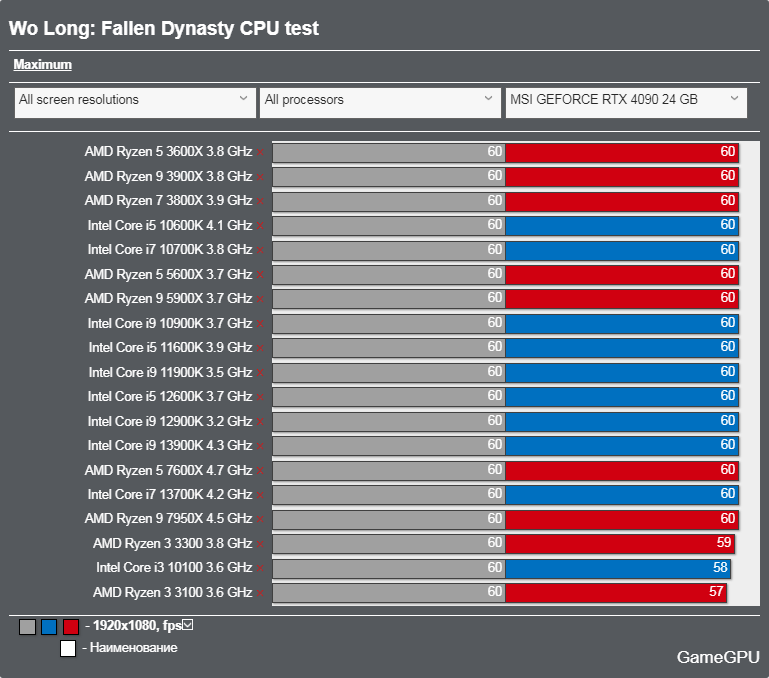Click the red bar of AMD Ryzen 5 7600X

coord(622,470)
